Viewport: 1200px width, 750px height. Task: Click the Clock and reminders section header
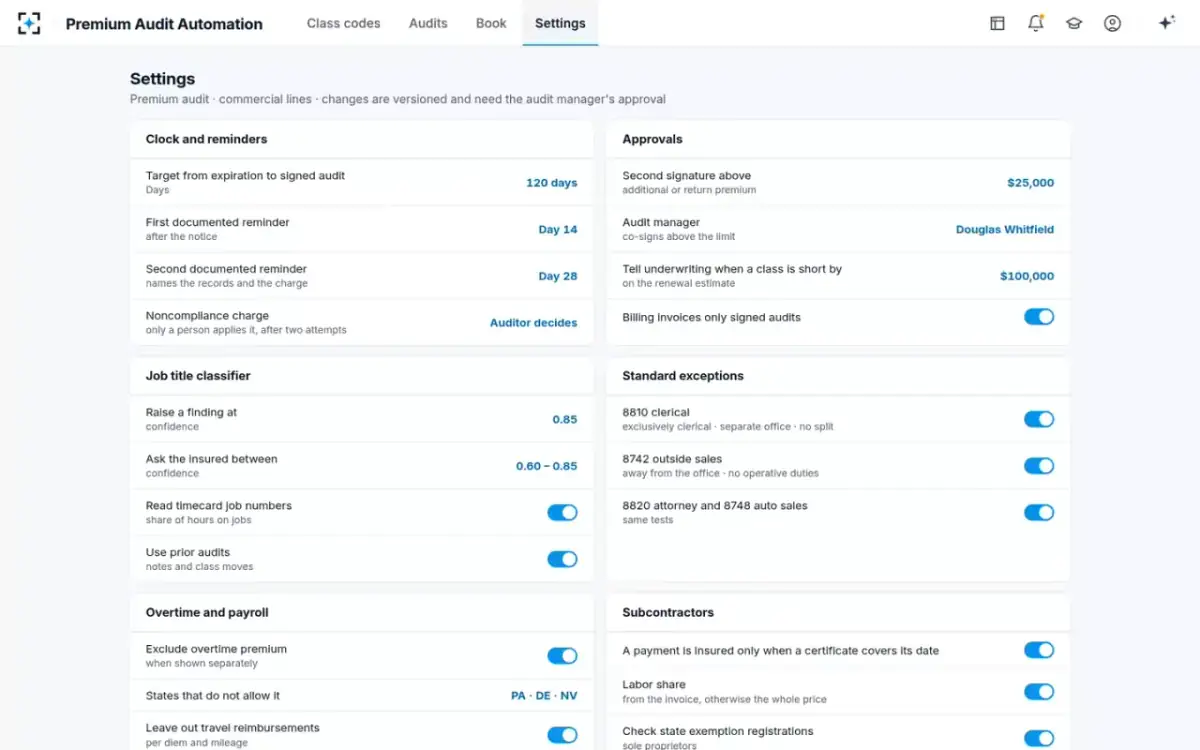pyautogui.click(x=206, y=139)
